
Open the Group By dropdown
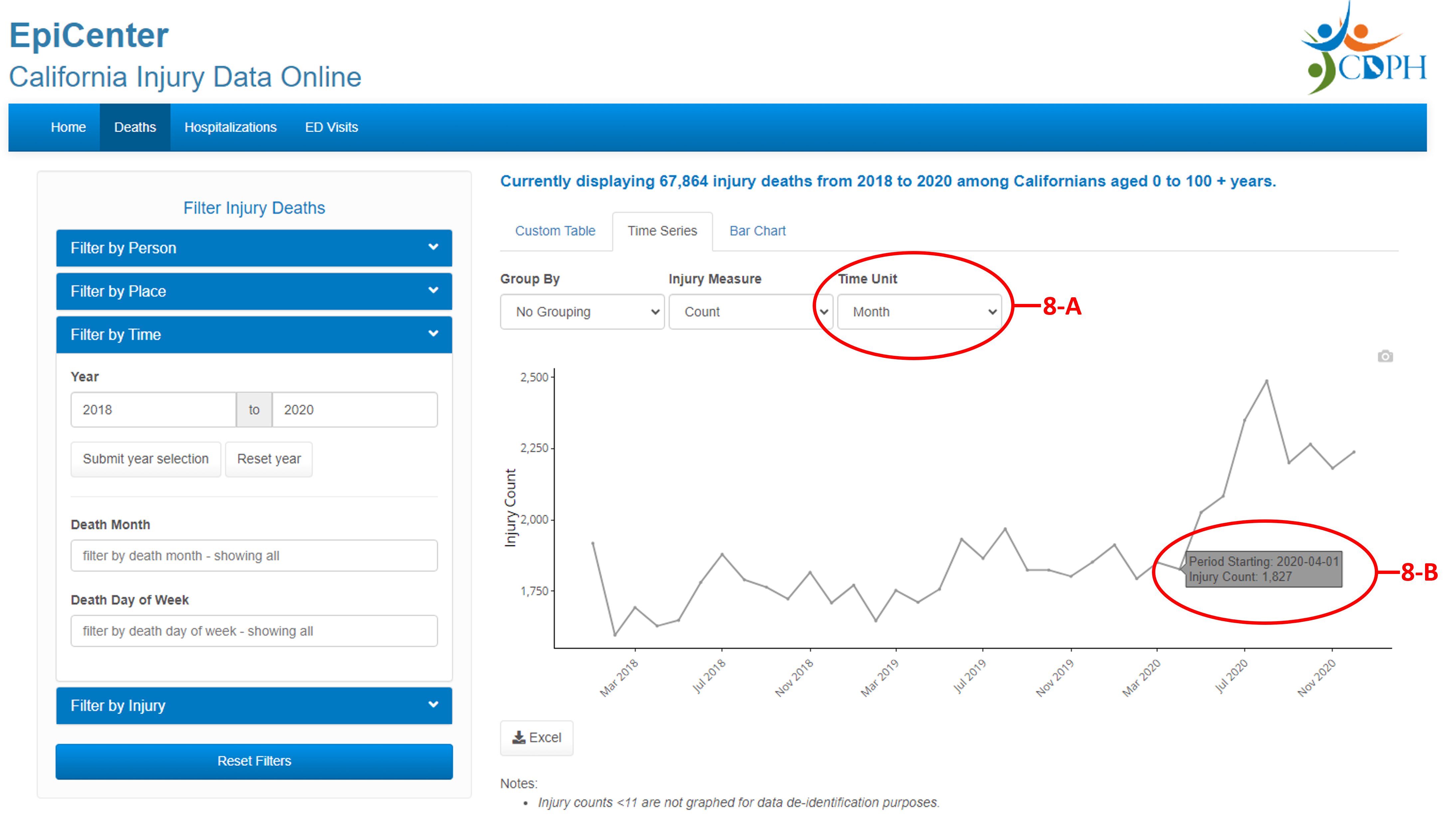(582, 312)
